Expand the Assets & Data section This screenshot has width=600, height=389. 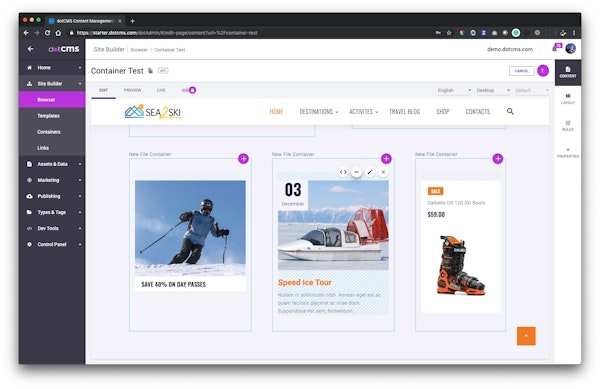52,164
